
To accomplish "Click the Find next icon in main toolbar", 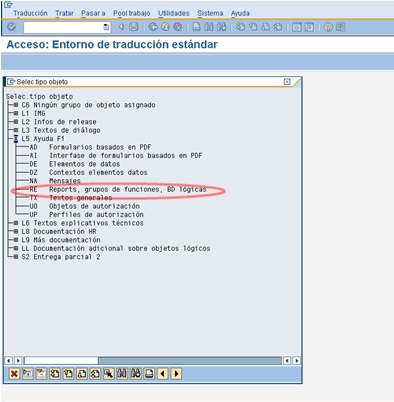I will click(x=221, y=27).
